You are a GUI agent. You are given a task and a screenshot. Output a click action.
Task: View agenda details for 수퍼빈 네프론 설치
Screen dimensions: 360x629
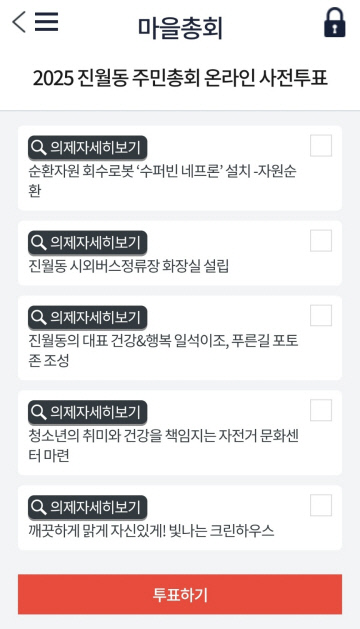click(87, 148)
